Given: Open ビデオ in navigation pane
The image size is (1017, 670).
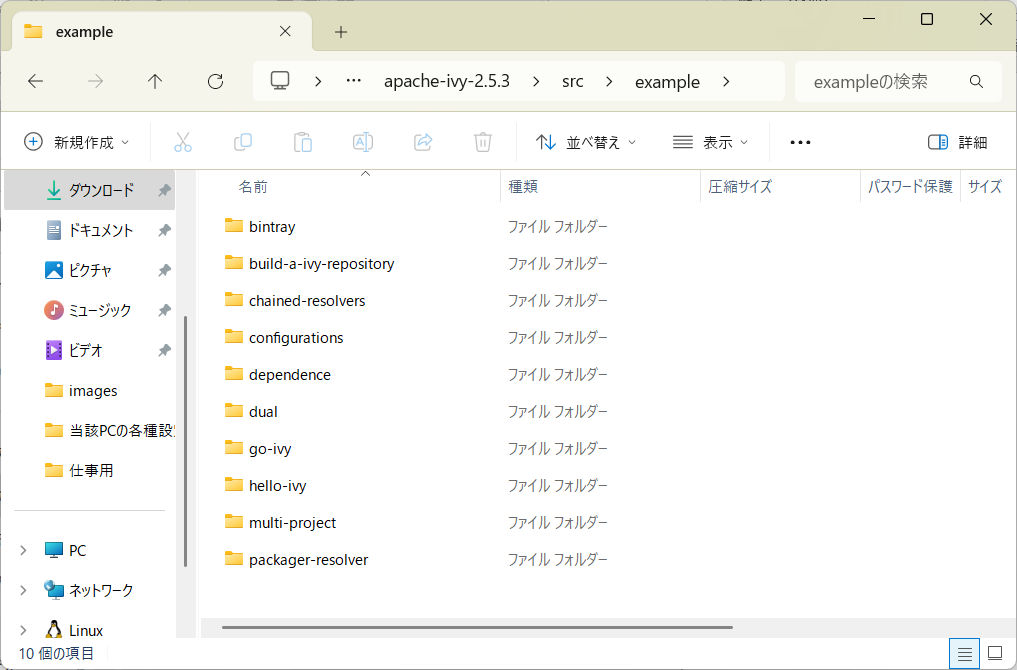Looking at the screenshot, I should click(x=90, y=351).
